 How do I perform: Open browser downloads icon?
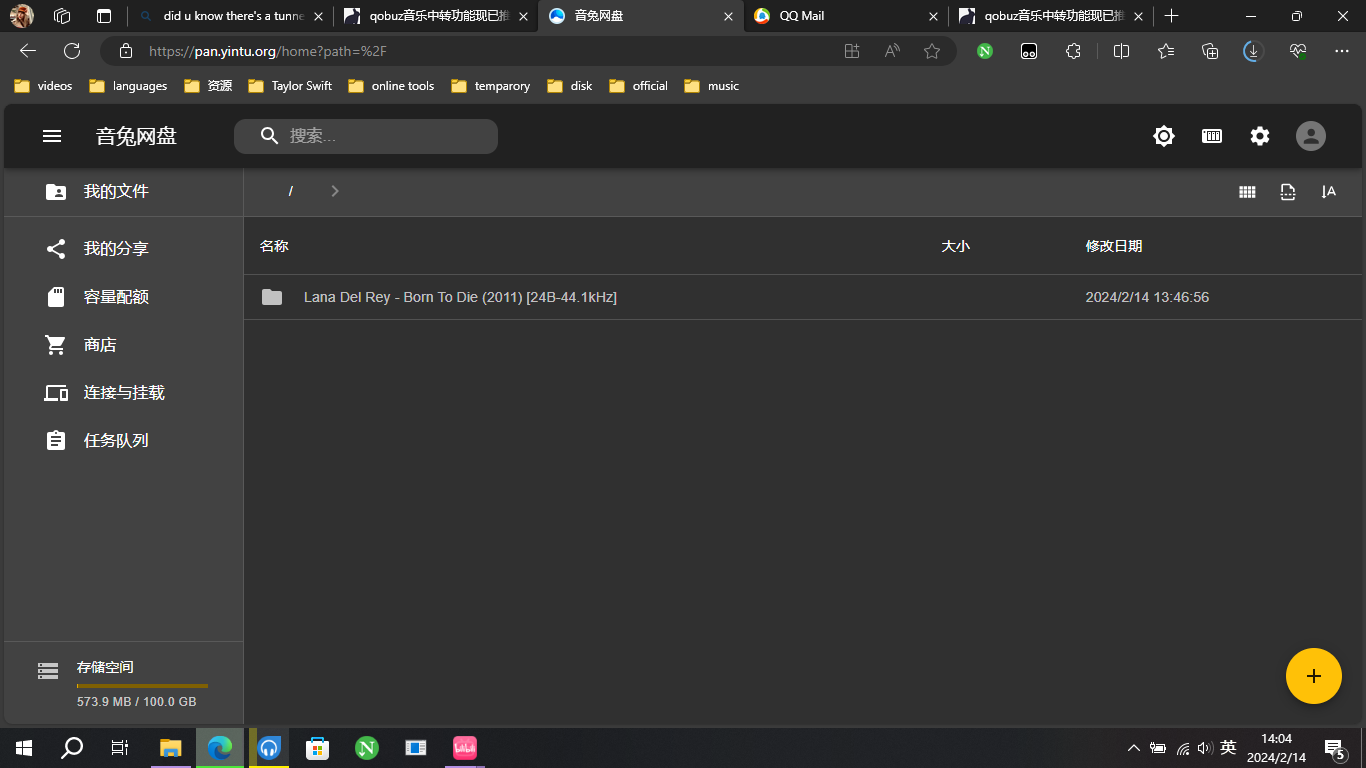(x=1253, y=51)
